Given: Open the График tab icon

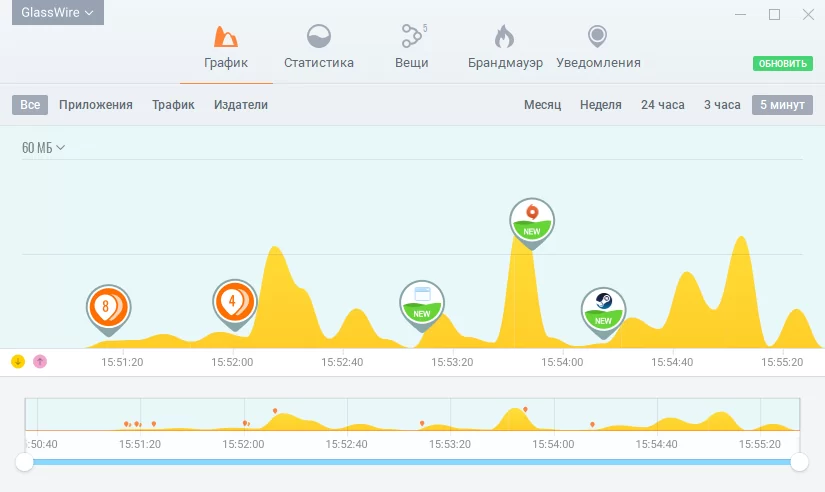Looking at the screenshot, I should (x=226, y=36).
